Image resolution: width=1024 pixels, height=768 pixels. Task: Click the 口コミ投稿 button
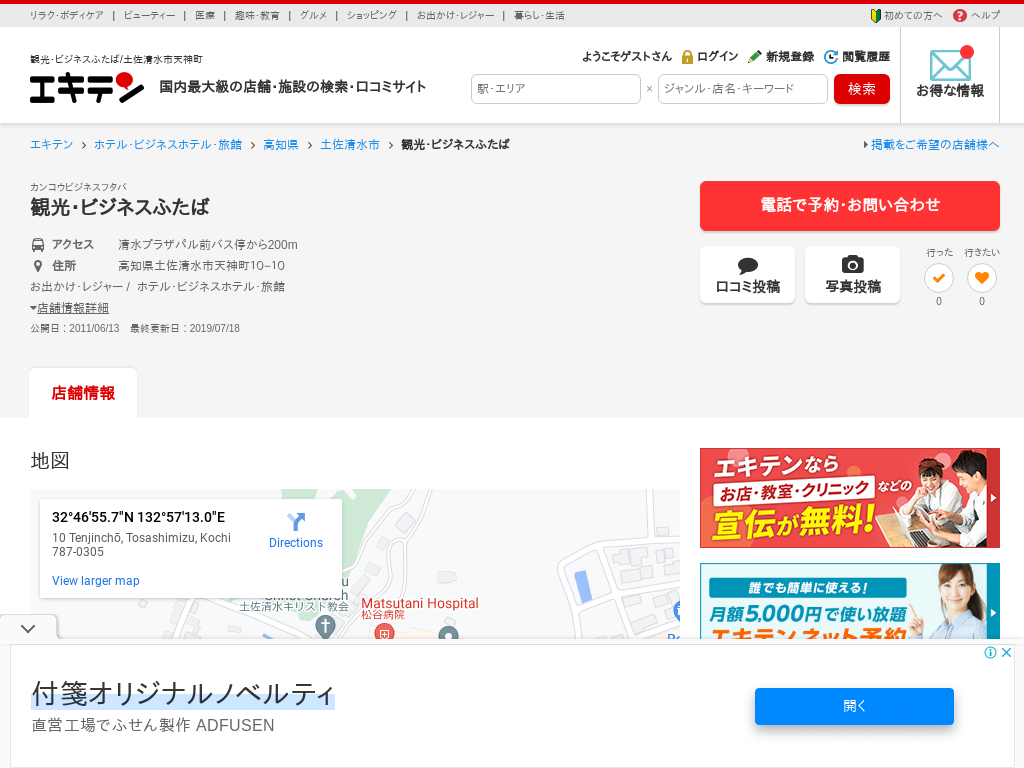(x=747, y=275)
